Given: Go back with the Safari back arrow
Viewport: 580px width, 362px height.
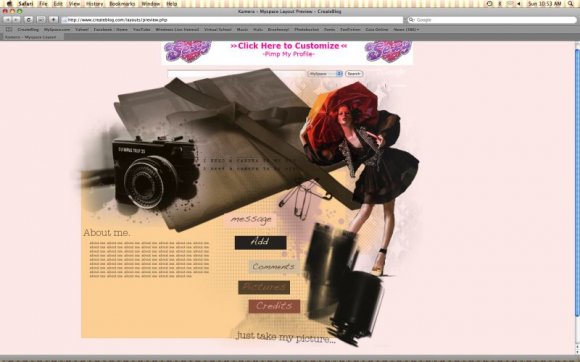Looking at the screenshot, I should point(7,20).
